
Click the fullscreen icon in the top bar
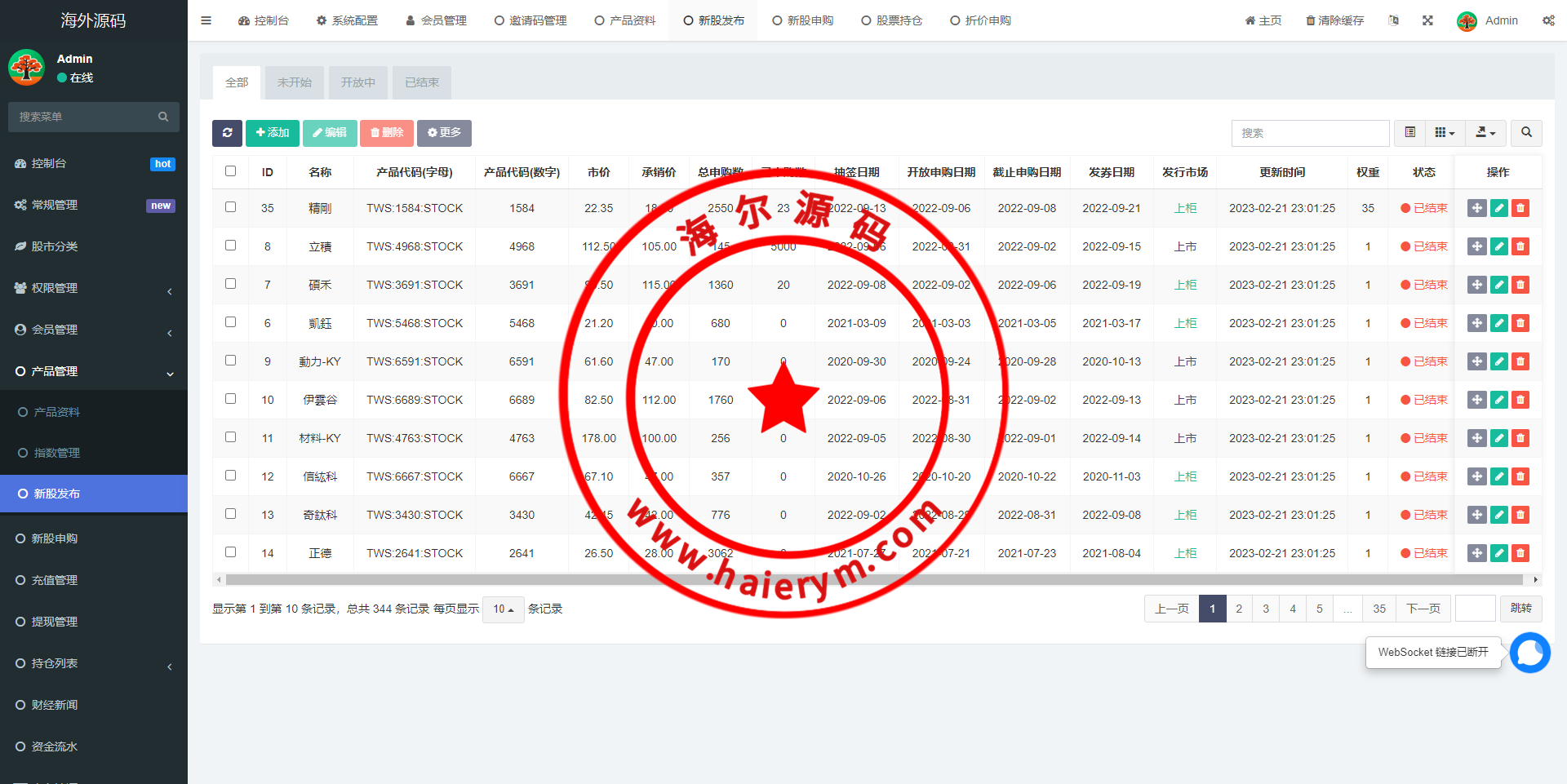(x=1427, y=20)
